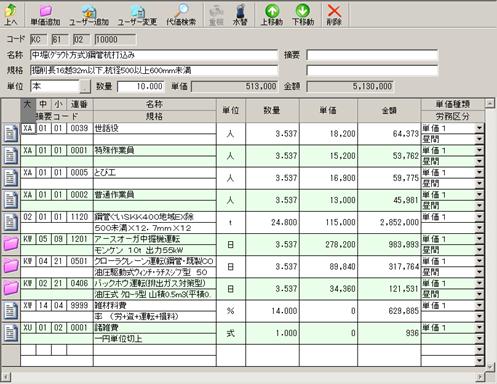Click vertical scrollbar up arrow of table

tap(490, 103)
